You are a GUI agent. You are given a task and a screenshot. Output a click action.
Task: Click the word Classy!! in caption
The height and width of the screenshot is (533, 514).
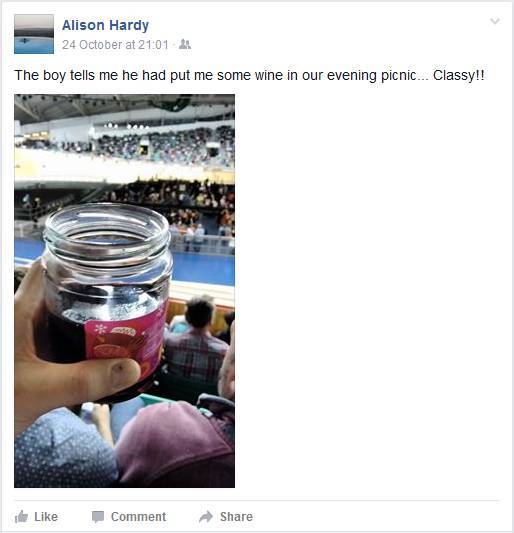click(459, 75)
